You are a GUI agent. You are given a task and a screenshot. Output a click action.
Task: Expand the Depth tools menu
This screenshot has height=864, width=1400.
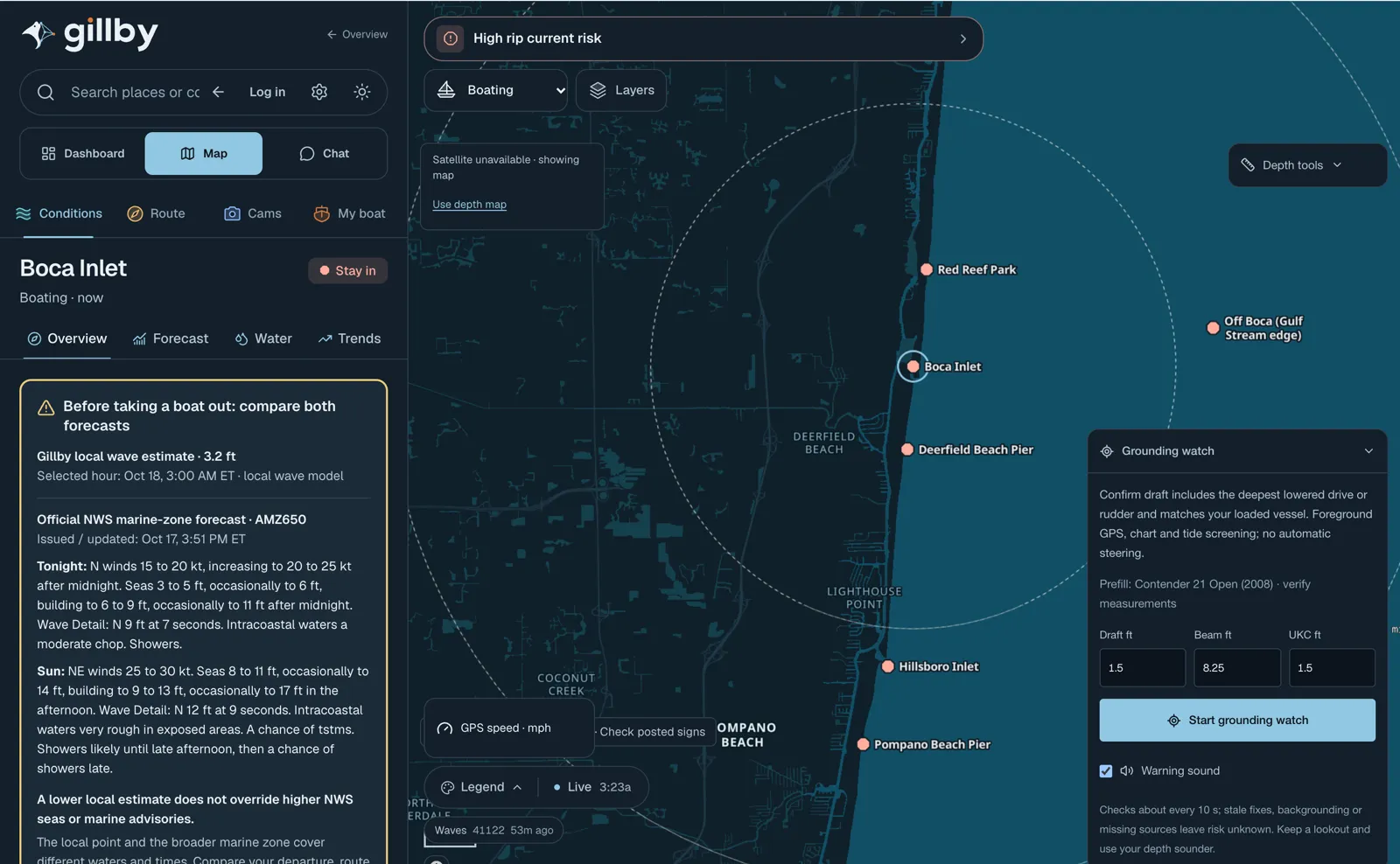pyautogui.click(x=1307, y=165)
